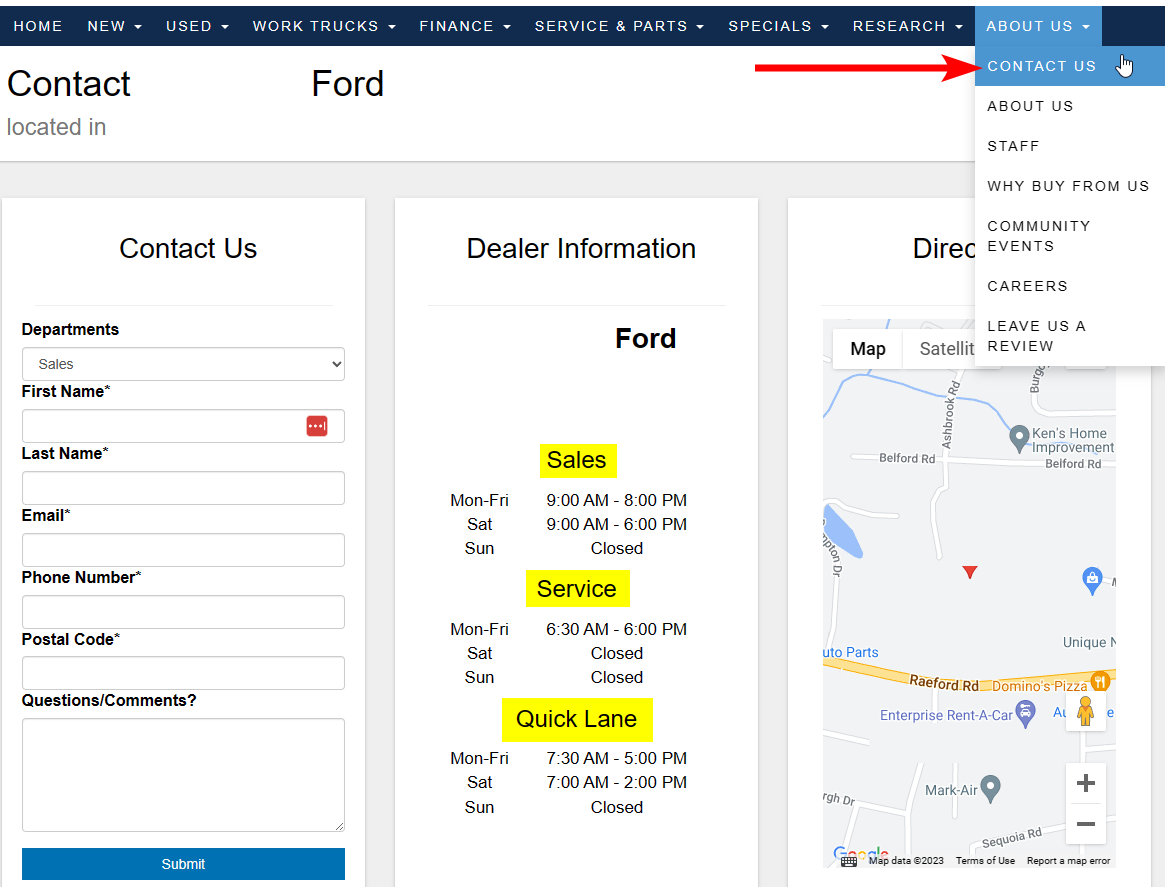Click into the Postal Code field

(x=184, y=673)
